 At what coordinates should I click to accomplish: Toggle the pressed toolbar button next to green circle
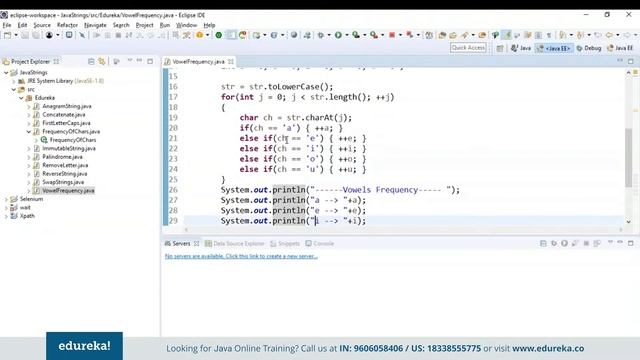coord(231,35)
